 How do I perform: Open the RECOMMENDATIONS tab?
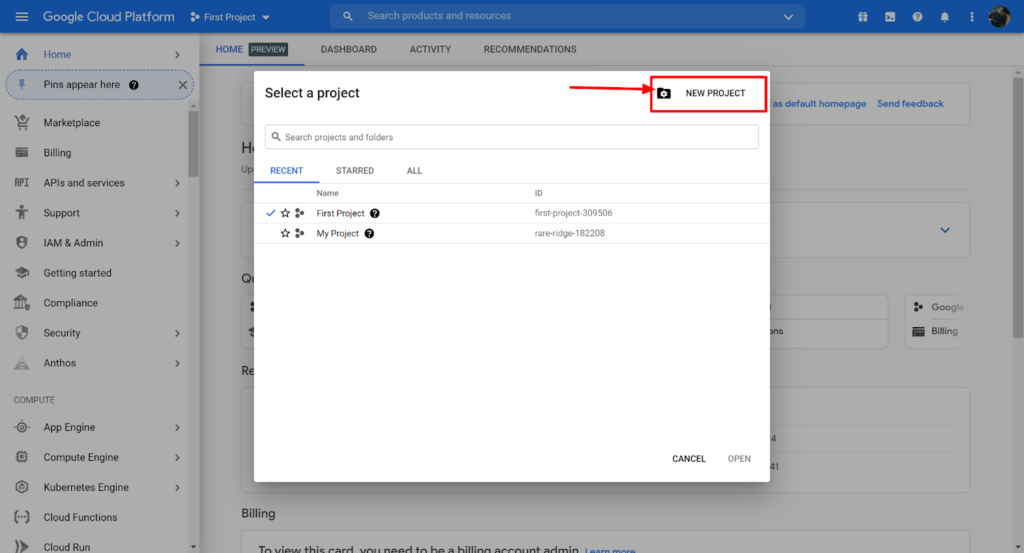(x=530, y=50)
